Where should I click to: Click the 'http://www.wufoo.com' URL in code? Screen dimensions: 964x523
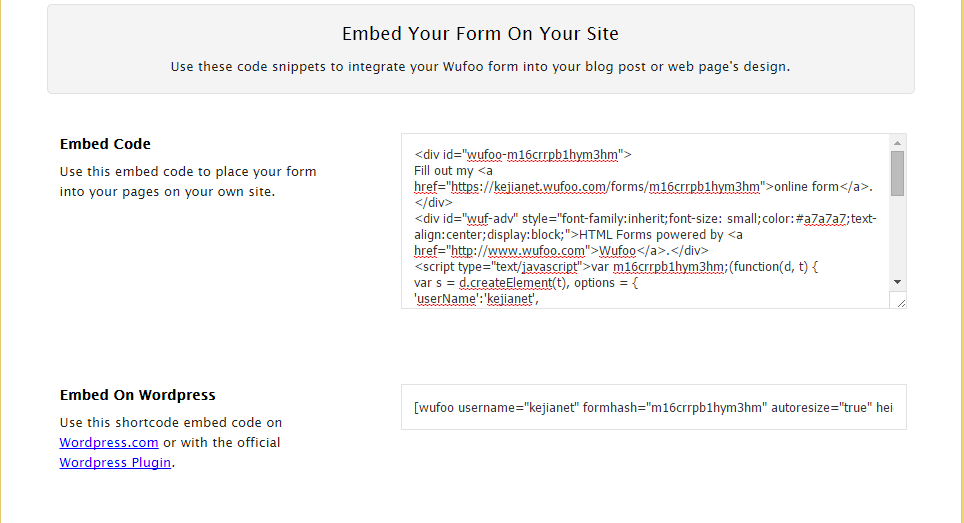click(x=520, y=251)
